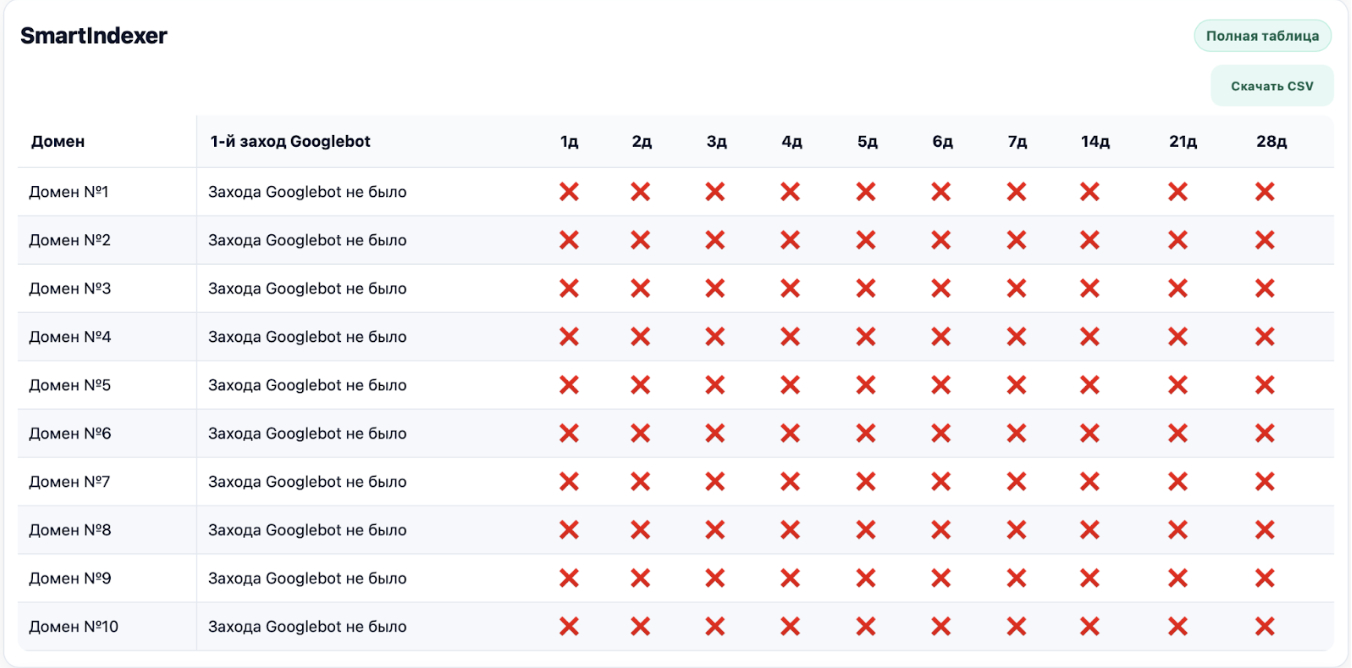The width and height of the screenshot is (1352, 668).
Task: Click the SmartIndexer title
Action: point(94,36)
